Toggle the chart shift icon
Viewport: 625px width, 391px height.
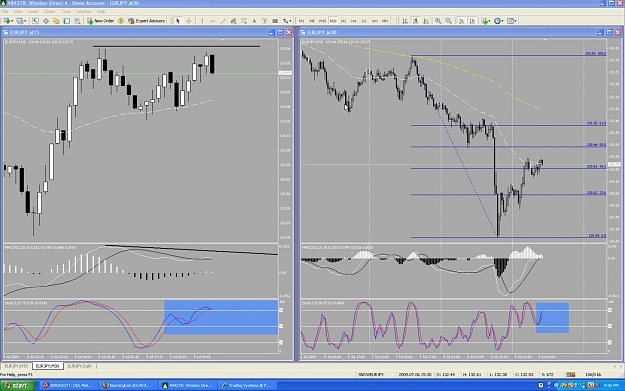pyautogui.click(x=472, y=21)
